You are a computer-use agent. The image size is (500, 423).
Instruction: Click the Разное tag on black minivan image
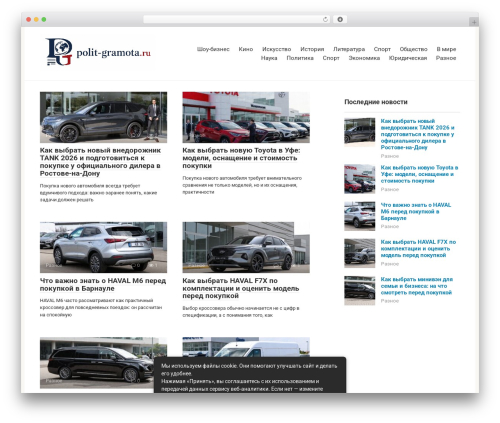point(53,381)
